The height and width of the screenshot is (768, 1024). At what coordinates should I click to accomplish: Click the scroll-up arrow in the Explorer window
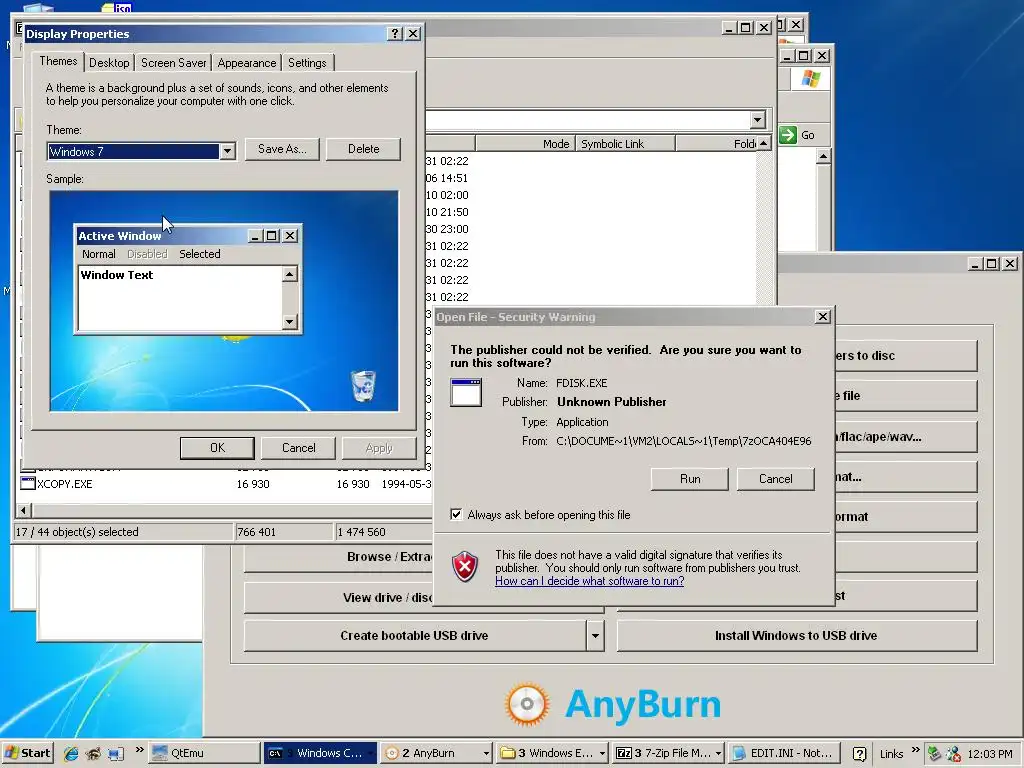coord(823,156)
